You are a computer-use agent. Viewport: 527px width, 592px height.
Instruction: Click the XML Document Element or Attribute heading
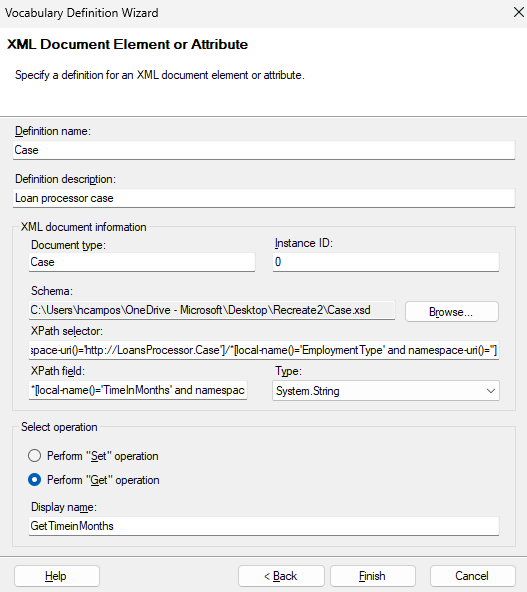click(128, 45)
